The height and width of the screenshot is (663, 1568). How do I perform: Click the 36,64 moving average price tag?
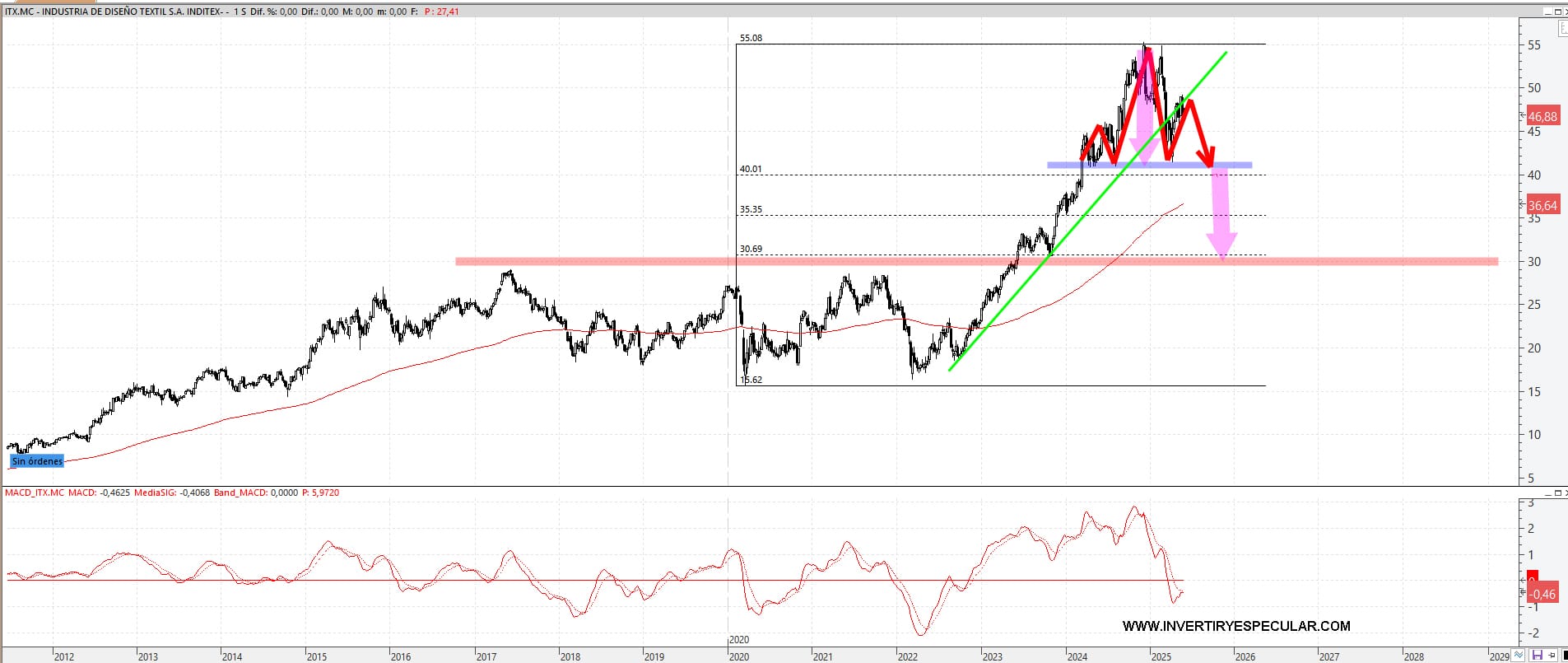click(1542, 205)
